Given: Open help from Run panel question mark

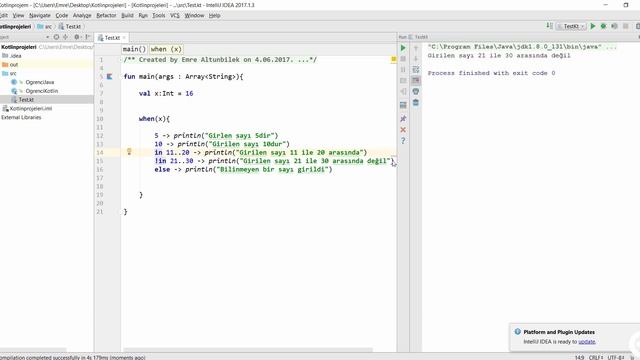Looking at the screenshot, I should 403,141.
